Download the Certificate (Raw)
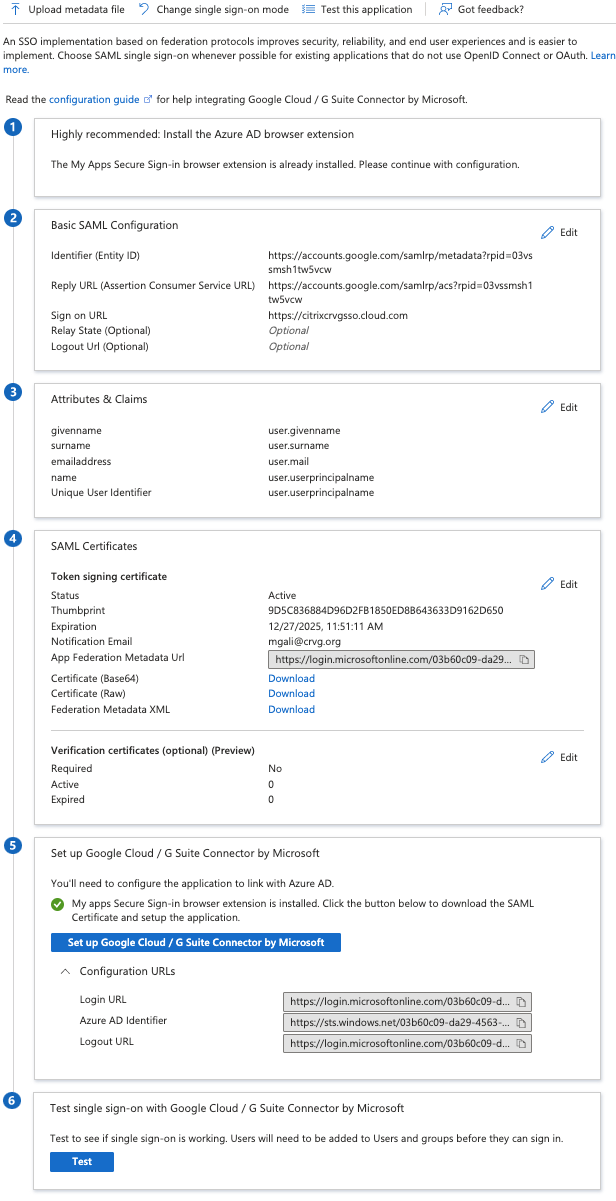616x1201 pixels. tap(291, 693)
